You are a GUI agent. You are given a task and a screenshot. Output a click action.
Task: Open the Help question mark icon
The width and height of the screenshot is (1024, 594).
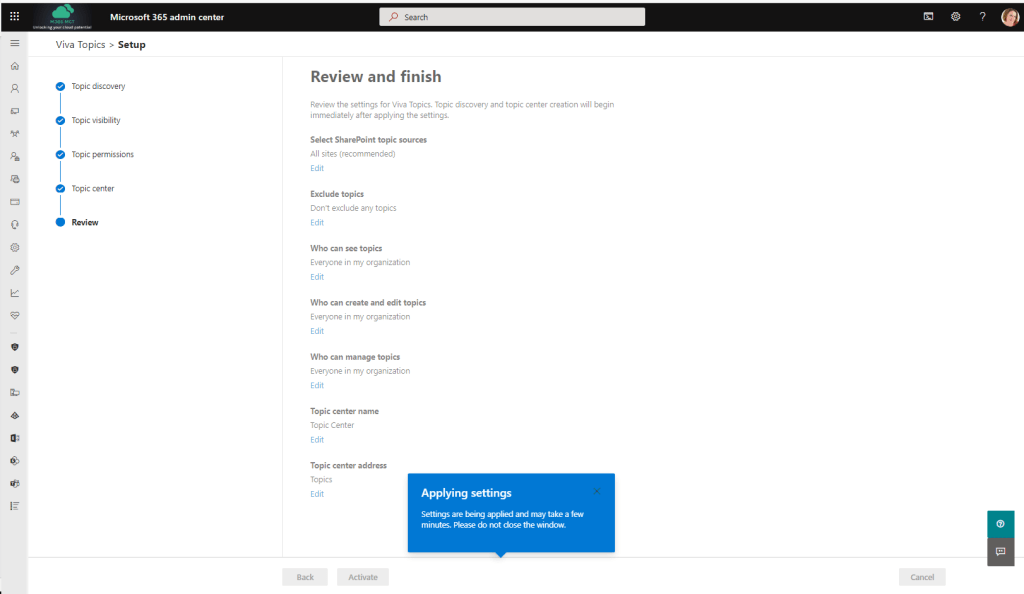[982, 16]
